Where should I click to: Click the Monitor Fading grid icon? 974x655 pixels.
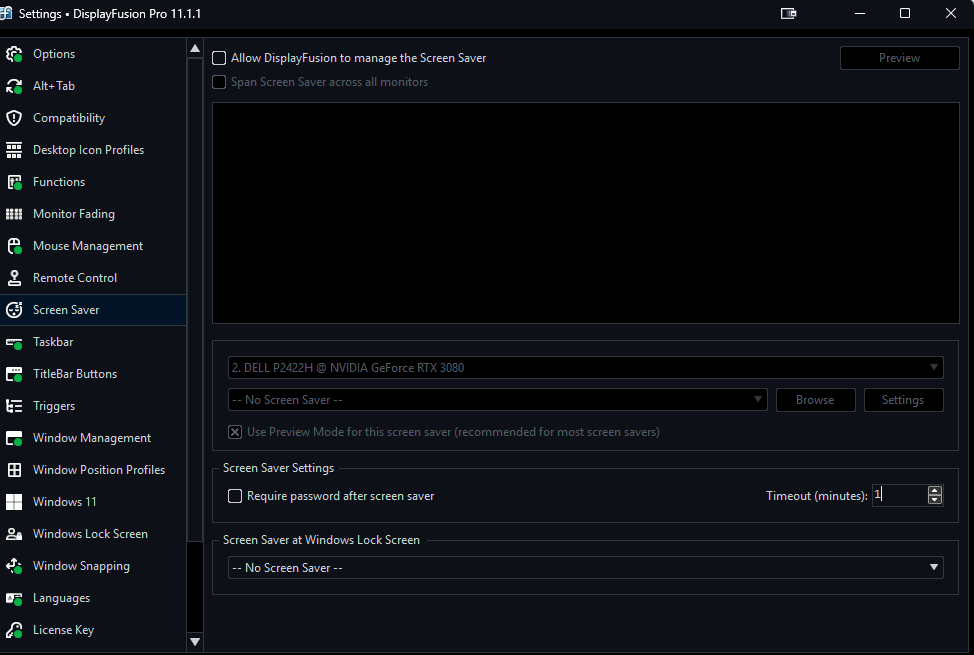14,214
